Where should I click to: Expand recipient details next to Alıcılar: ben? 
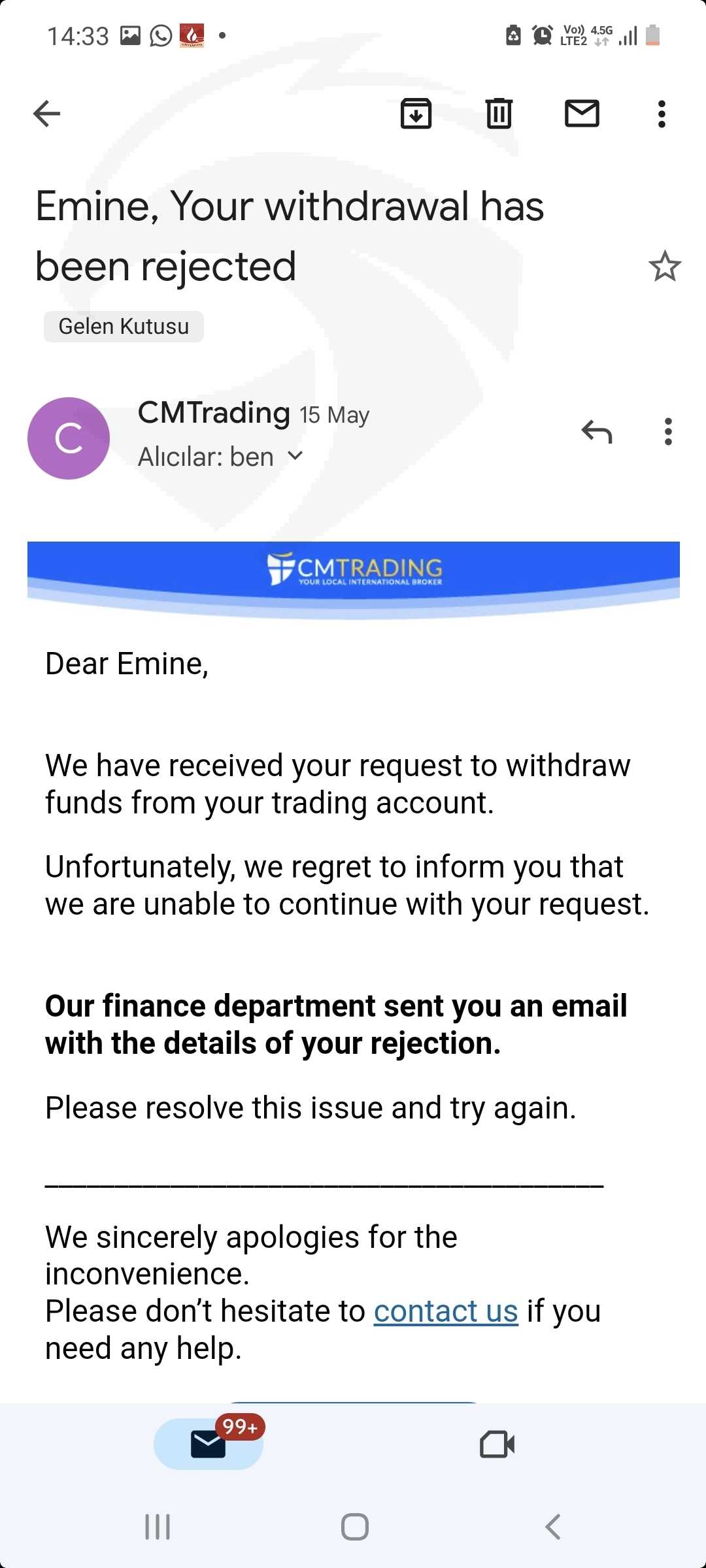tap(295, 456)
